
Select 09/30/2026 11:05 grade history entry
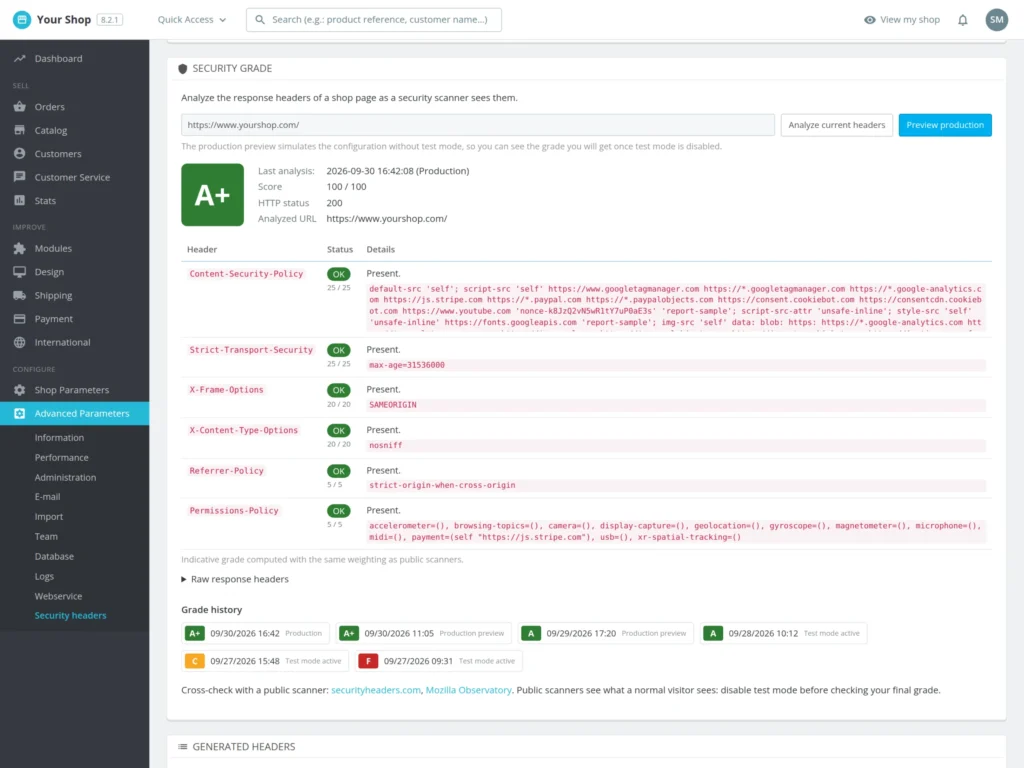click(424, 633)
